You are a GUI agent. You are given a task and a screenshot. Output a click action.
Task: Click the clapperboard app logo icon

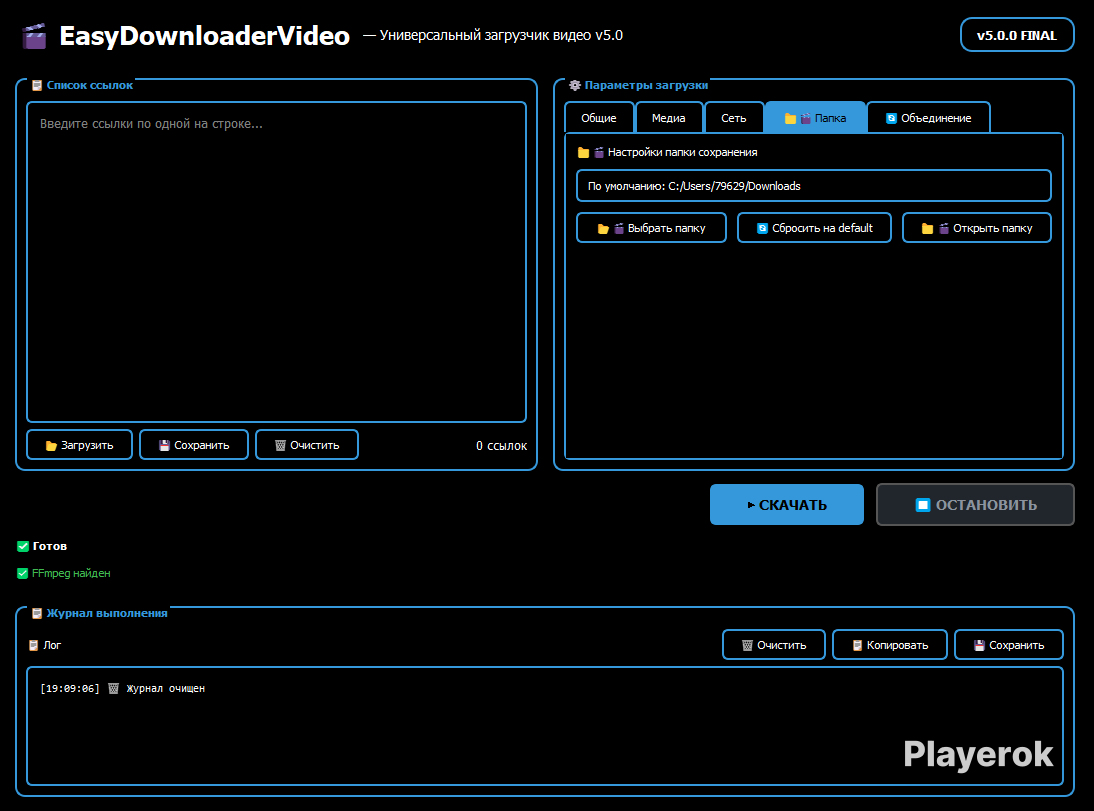tap(34, 36)
